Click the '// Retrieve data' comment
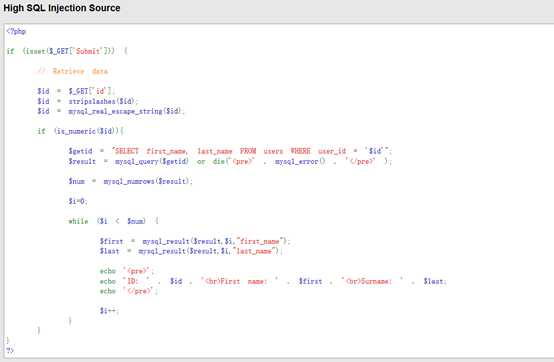 coord(72,71)
